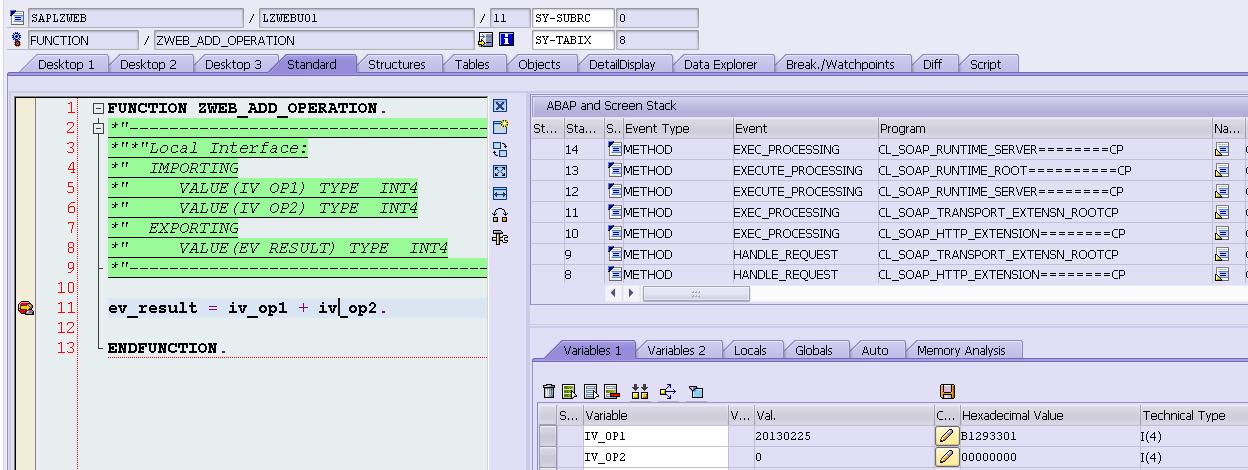Click the horizontal maximize tool icon
Viewport: 1248px width, 470px height.
500,193
